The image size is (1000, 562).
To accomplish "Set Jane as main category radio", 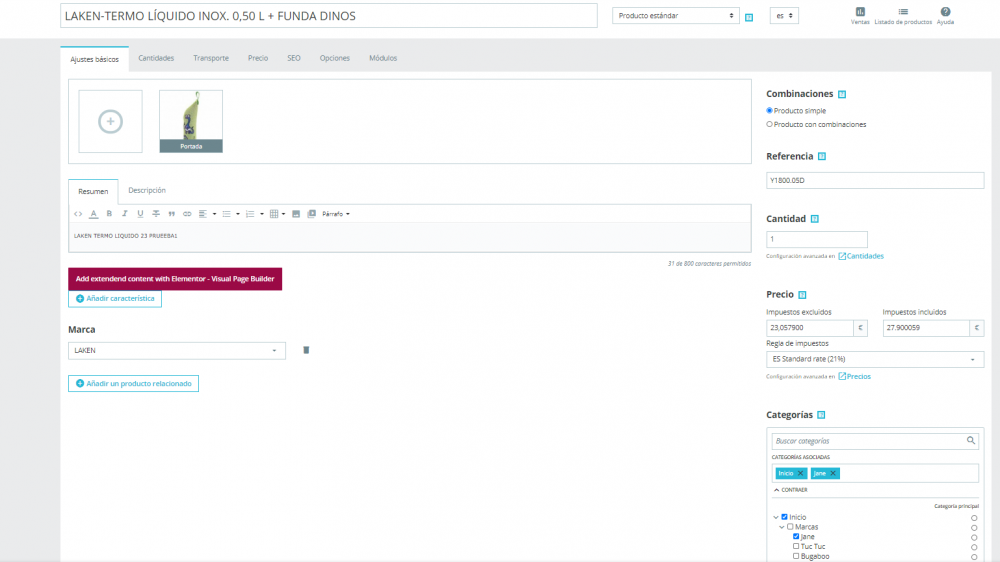I will 974,538.
